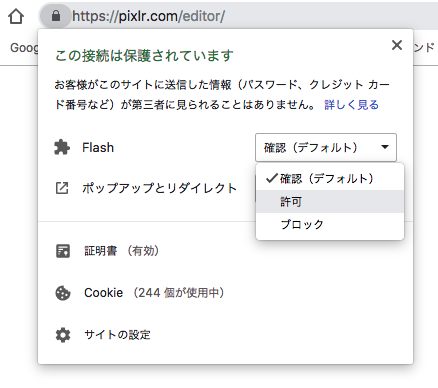Click the Home icon beside address bar

[16, 16]
